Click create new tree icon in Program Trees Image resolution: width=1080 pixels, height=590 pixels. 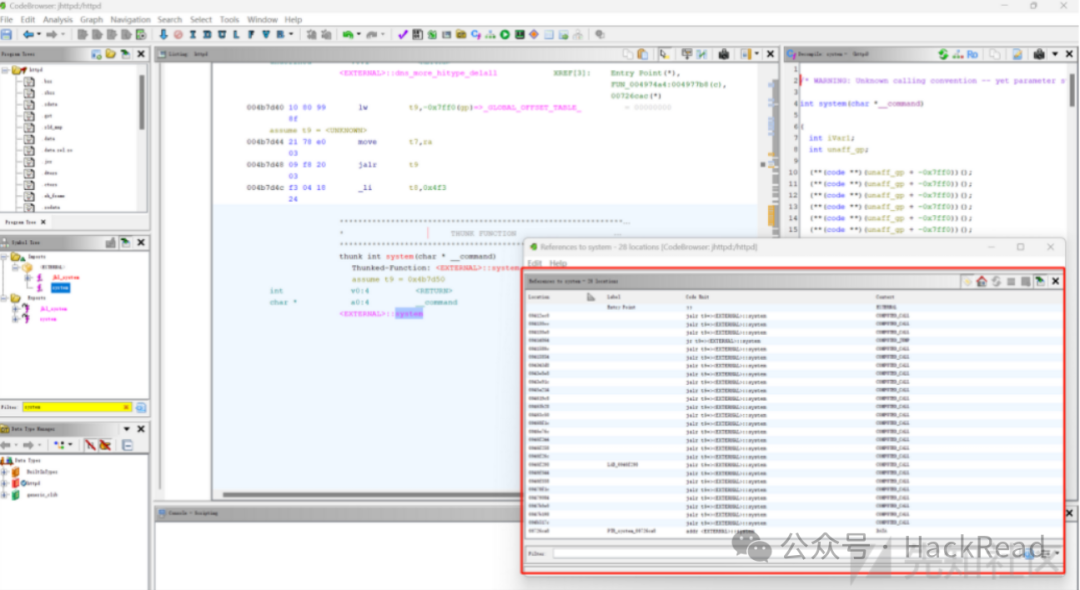tap(96, 54)
